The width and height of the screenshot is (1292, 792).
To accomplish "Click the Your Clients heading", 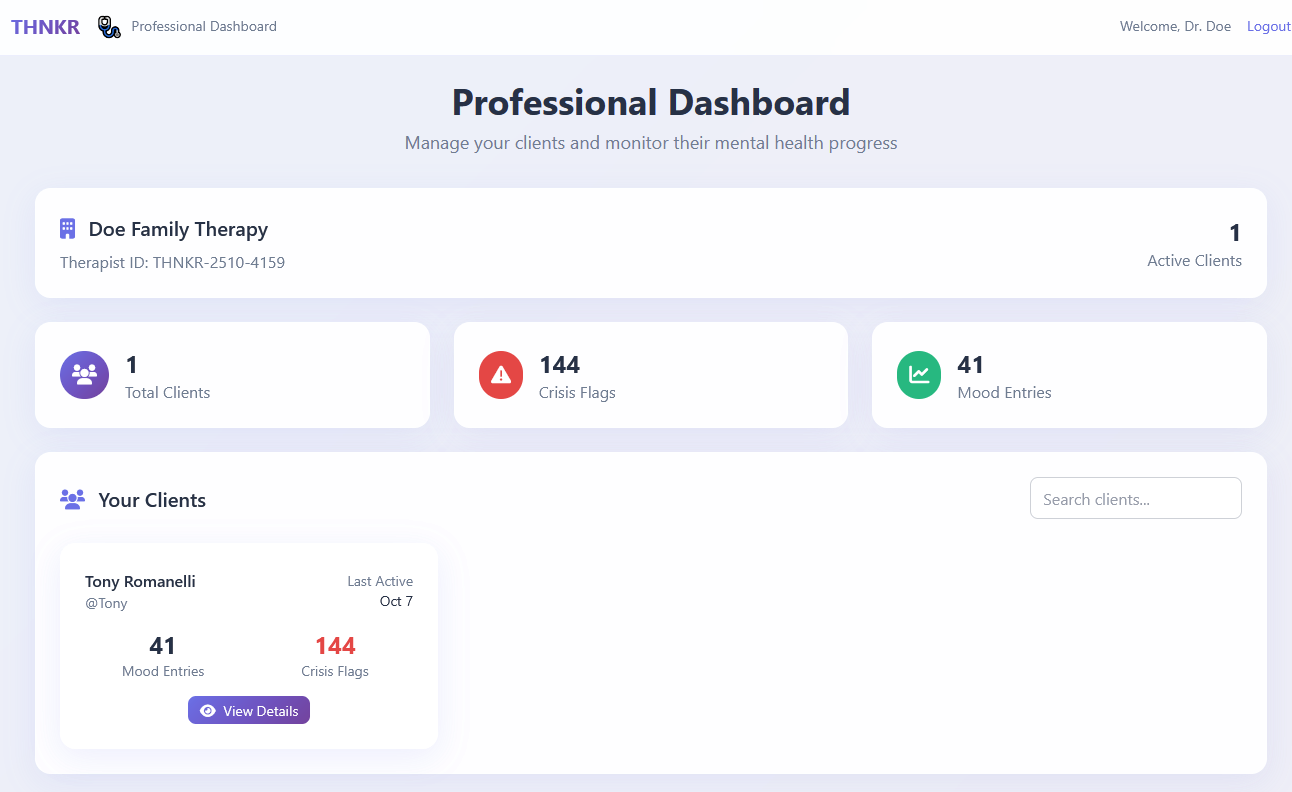I will (152, 500).
